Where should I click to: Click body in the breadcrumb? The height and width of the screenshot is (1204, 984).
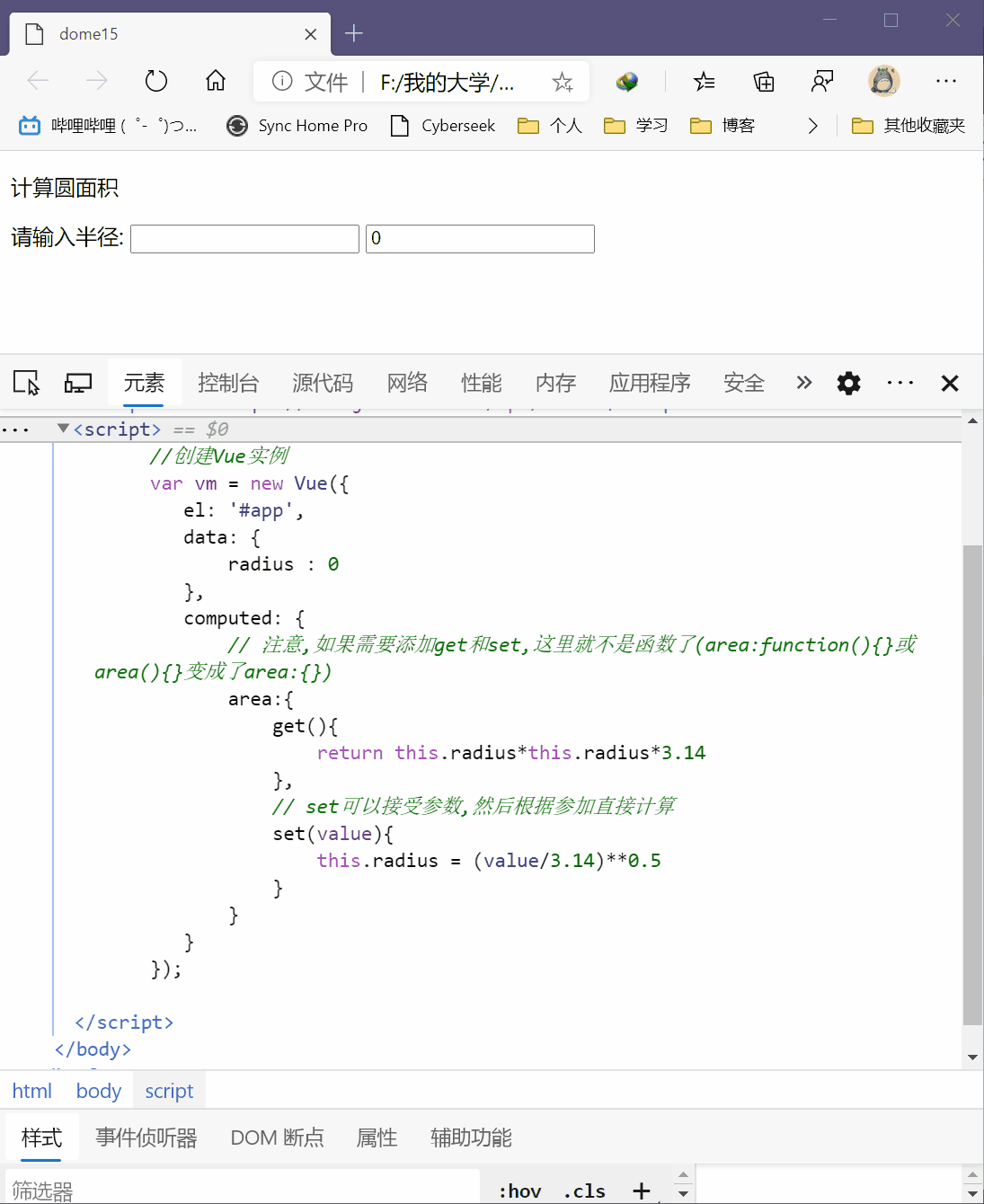click(x=99, y=1091)
